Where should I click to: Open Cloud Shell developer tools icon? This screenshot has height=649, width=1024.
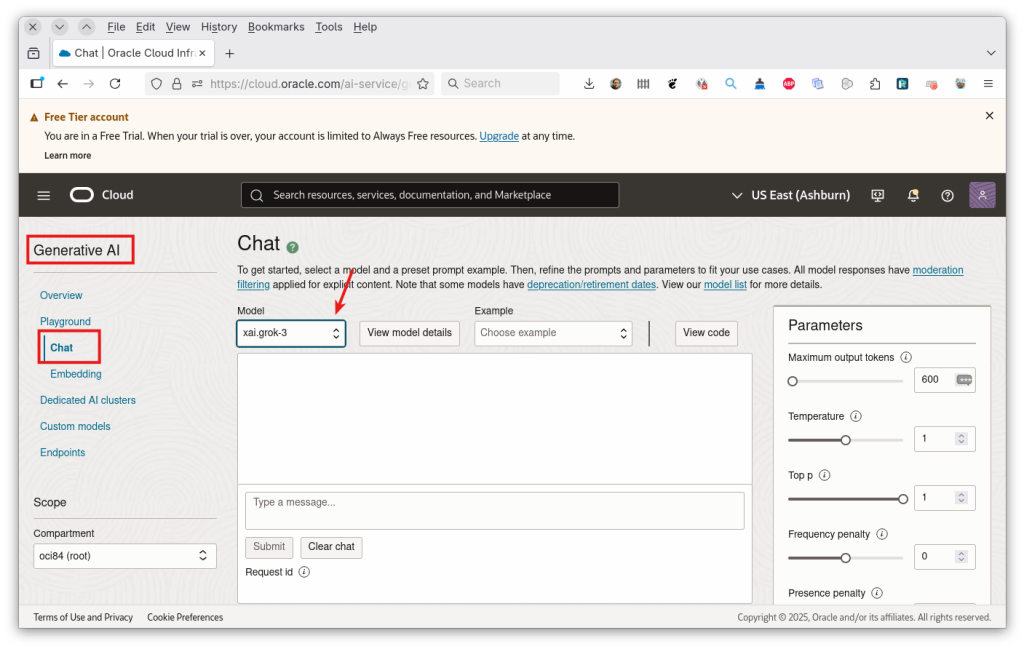pyautogui.click(x=878, y=195)
